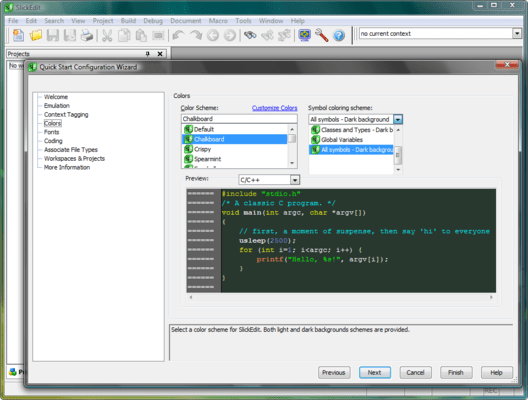Click the Redo arrow icon
The height and width of the screenshot is (400, 528).
pos(196,35)
